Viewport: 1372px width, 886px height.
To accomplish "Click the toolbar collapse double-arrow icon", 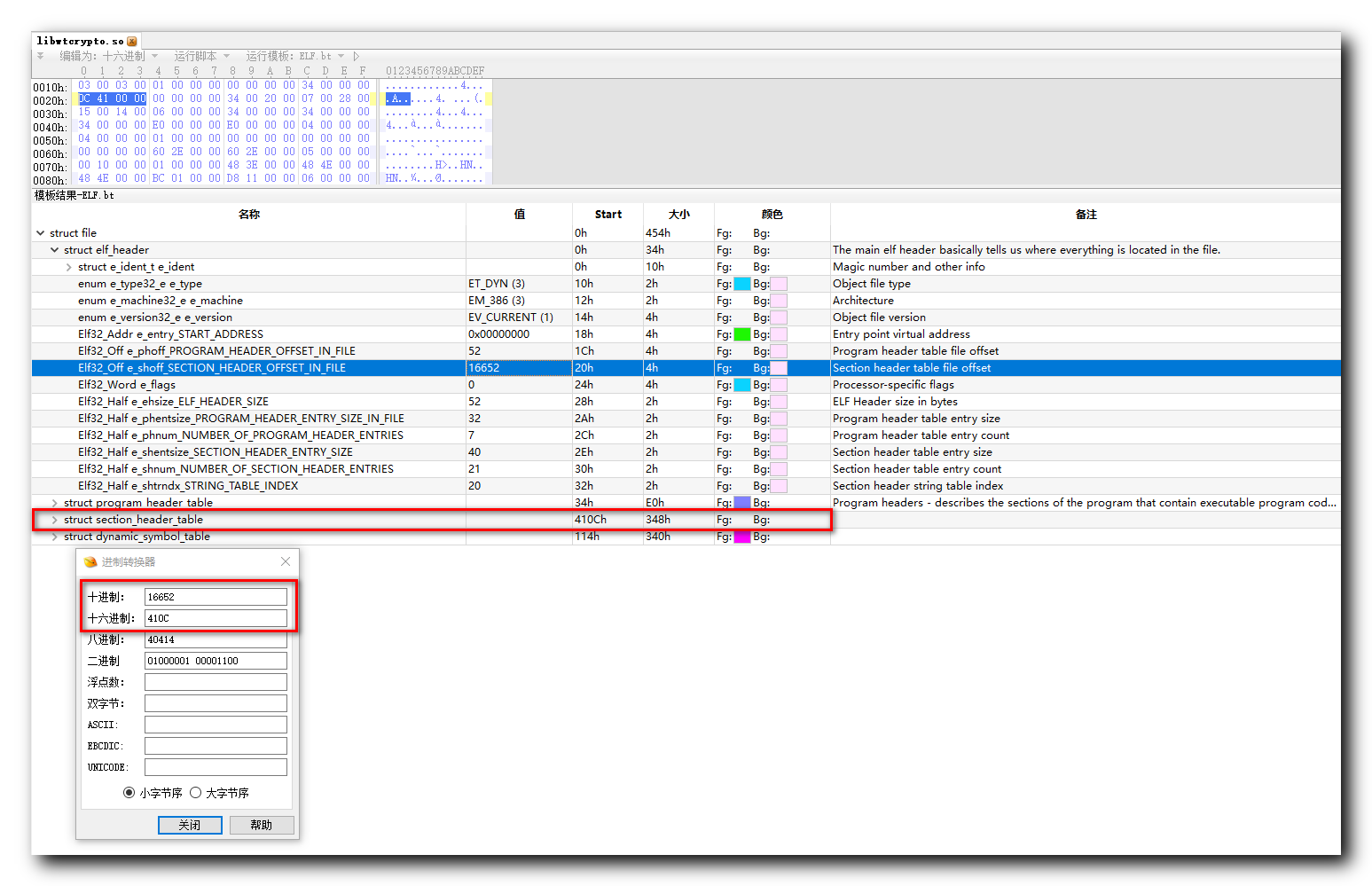I will point(40,56).
